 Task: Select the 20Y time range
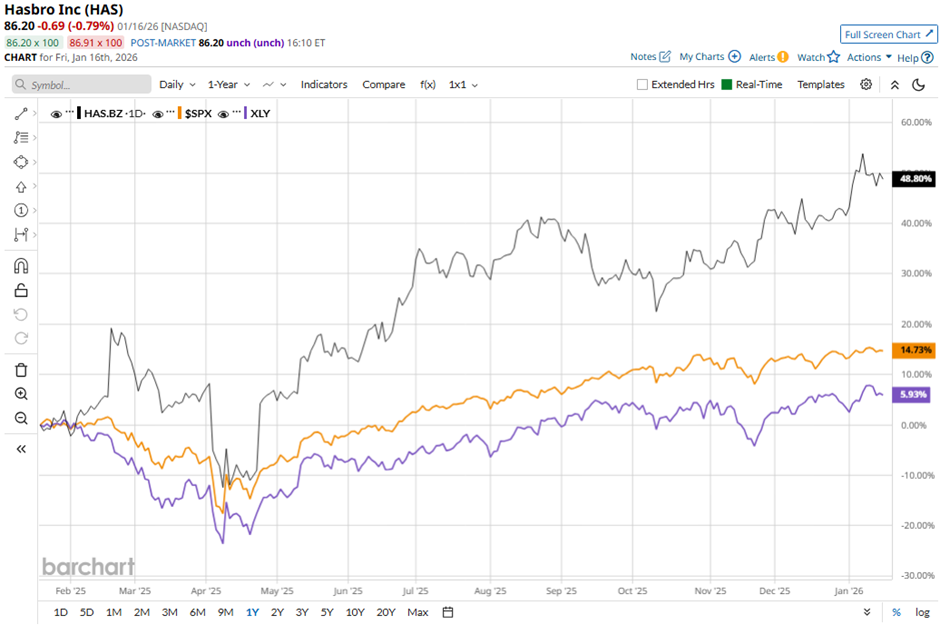coord(385,612)
